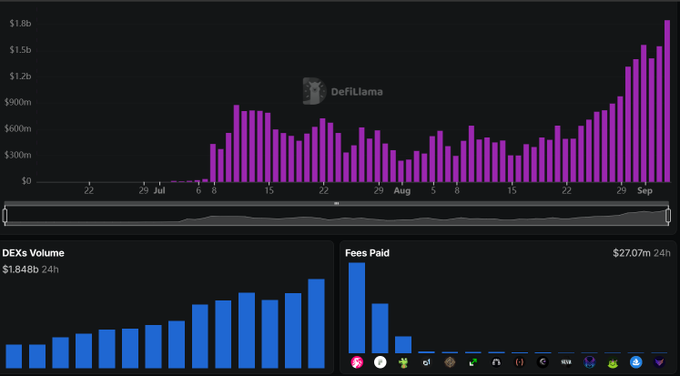Click the black icon with purple C
This screenshot has width=680, height=376.
pos(543,362)
